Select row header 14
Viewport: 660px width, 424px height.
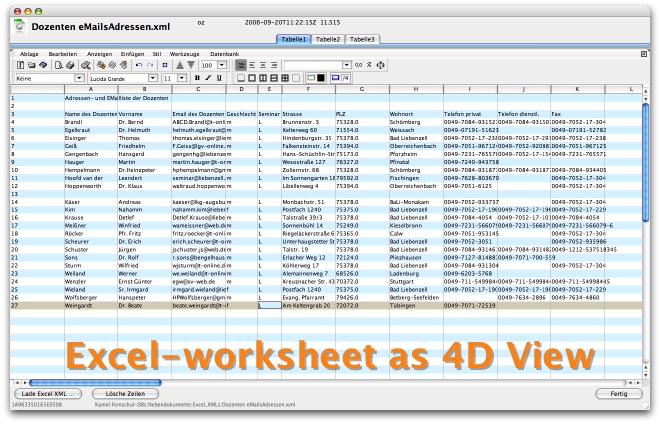37,202
